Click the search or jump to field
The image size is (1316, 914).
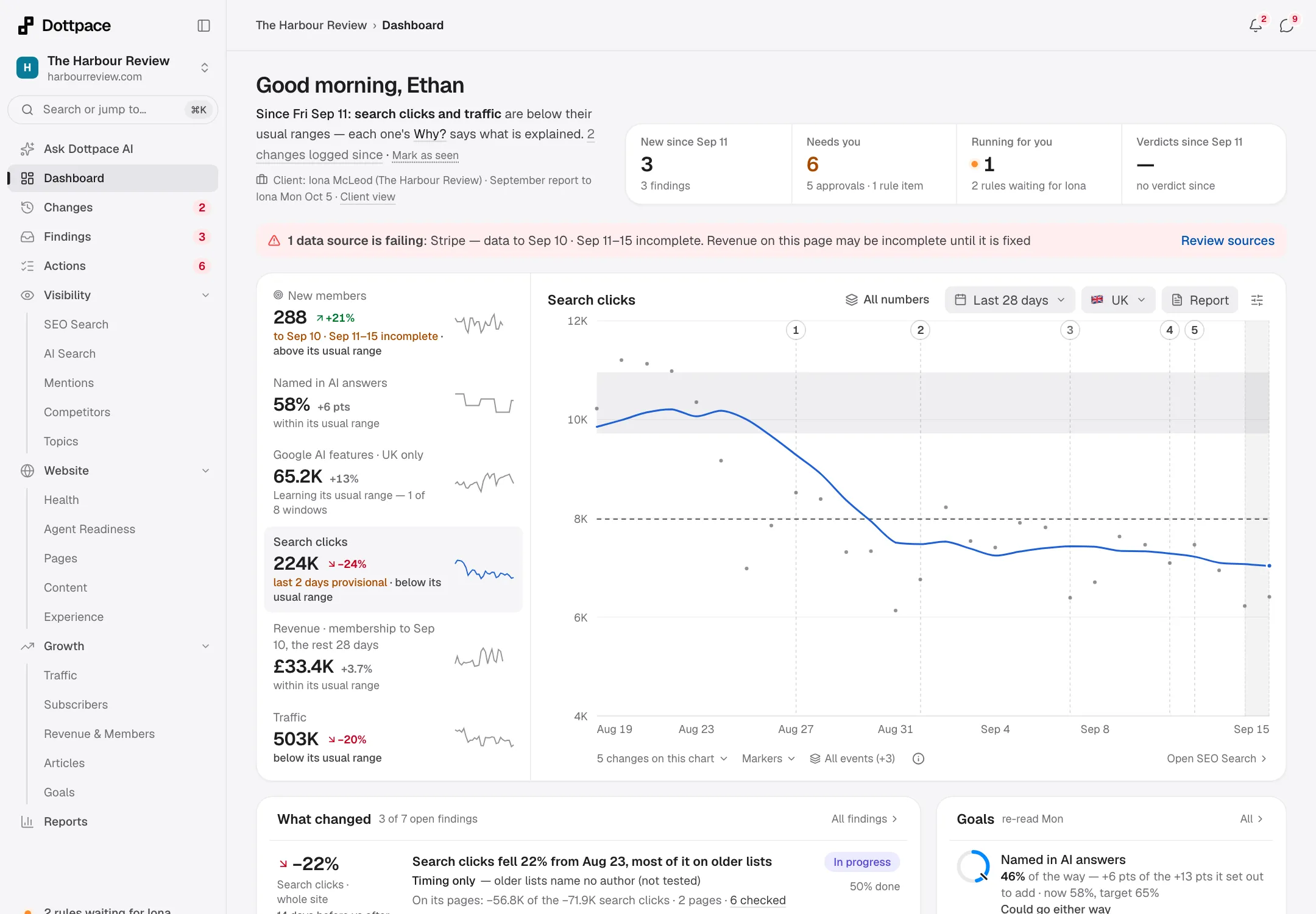pyautogui.click(x=113, y=110)
